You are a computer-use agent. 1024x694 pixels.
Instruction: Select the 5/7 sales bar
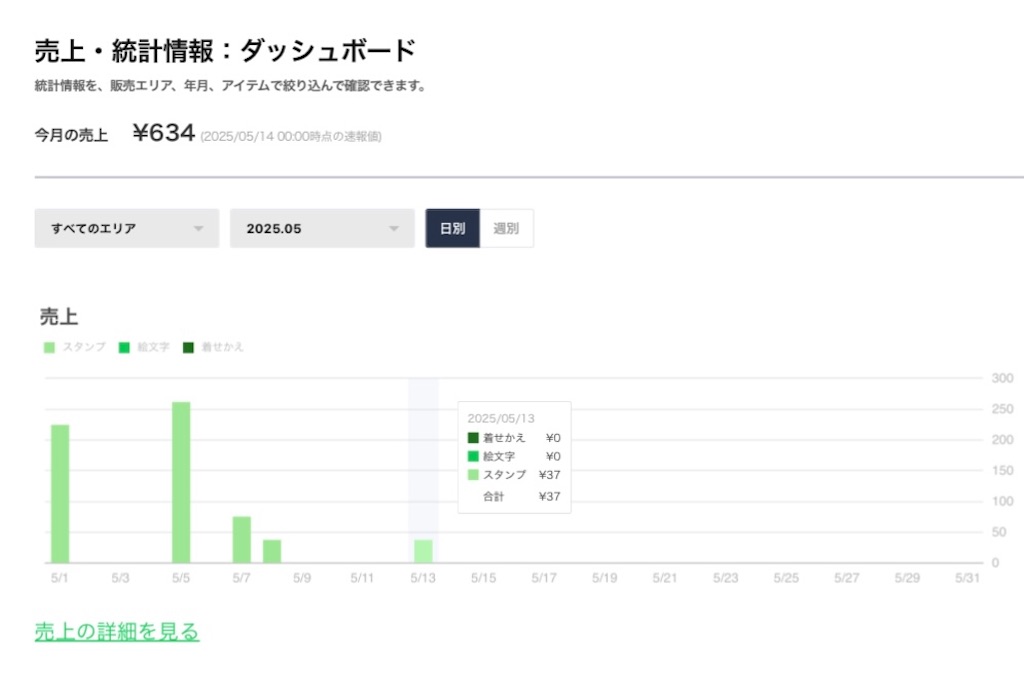[x=242, y=540]
